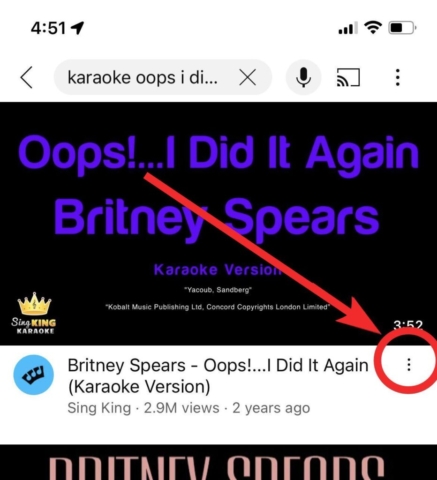Tap the battery status icon

(x=402, y=28)
